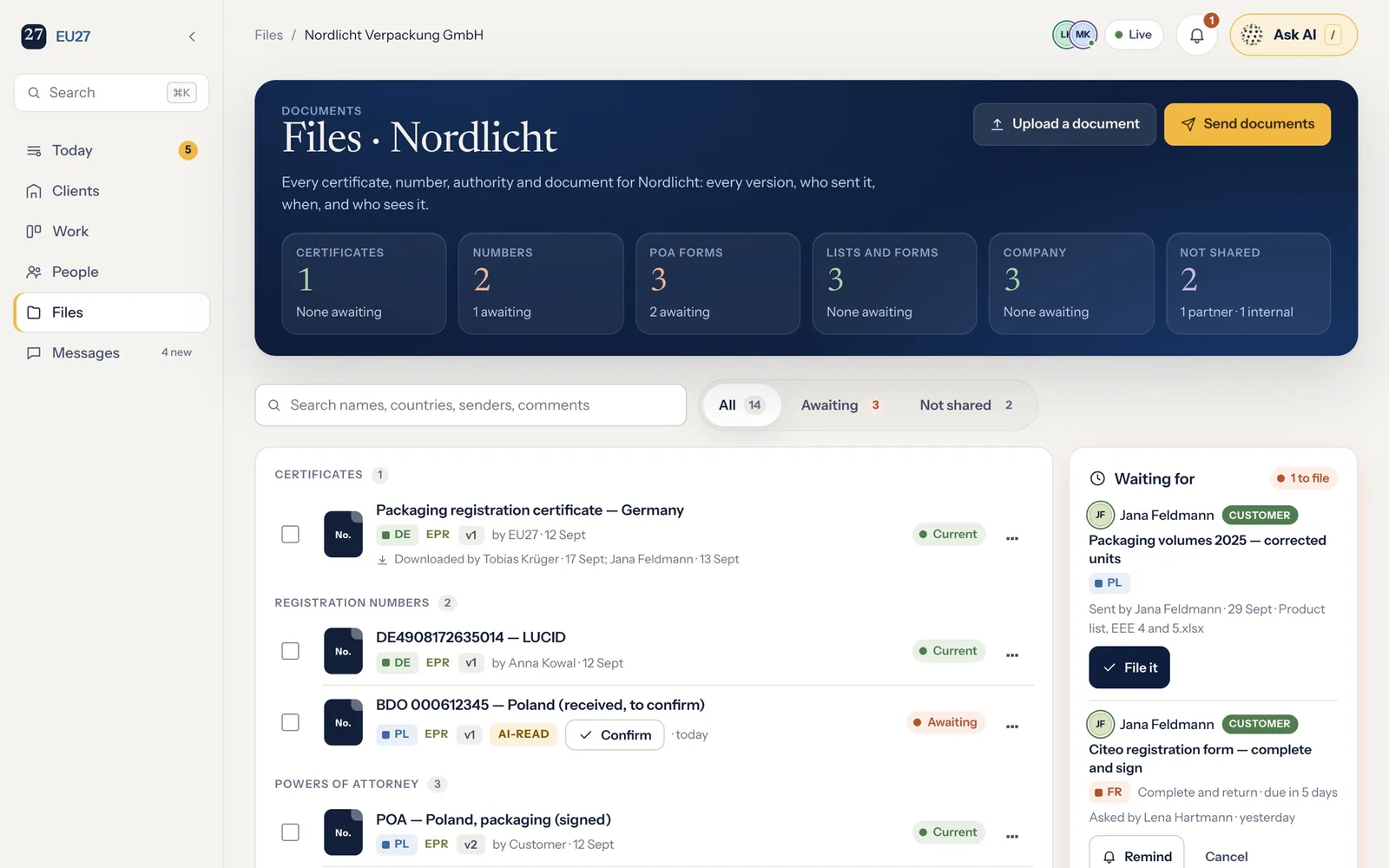Screen dimensions: 1389x868
Task: Click the MK collaborator avatar
Action: point(1083,35)
